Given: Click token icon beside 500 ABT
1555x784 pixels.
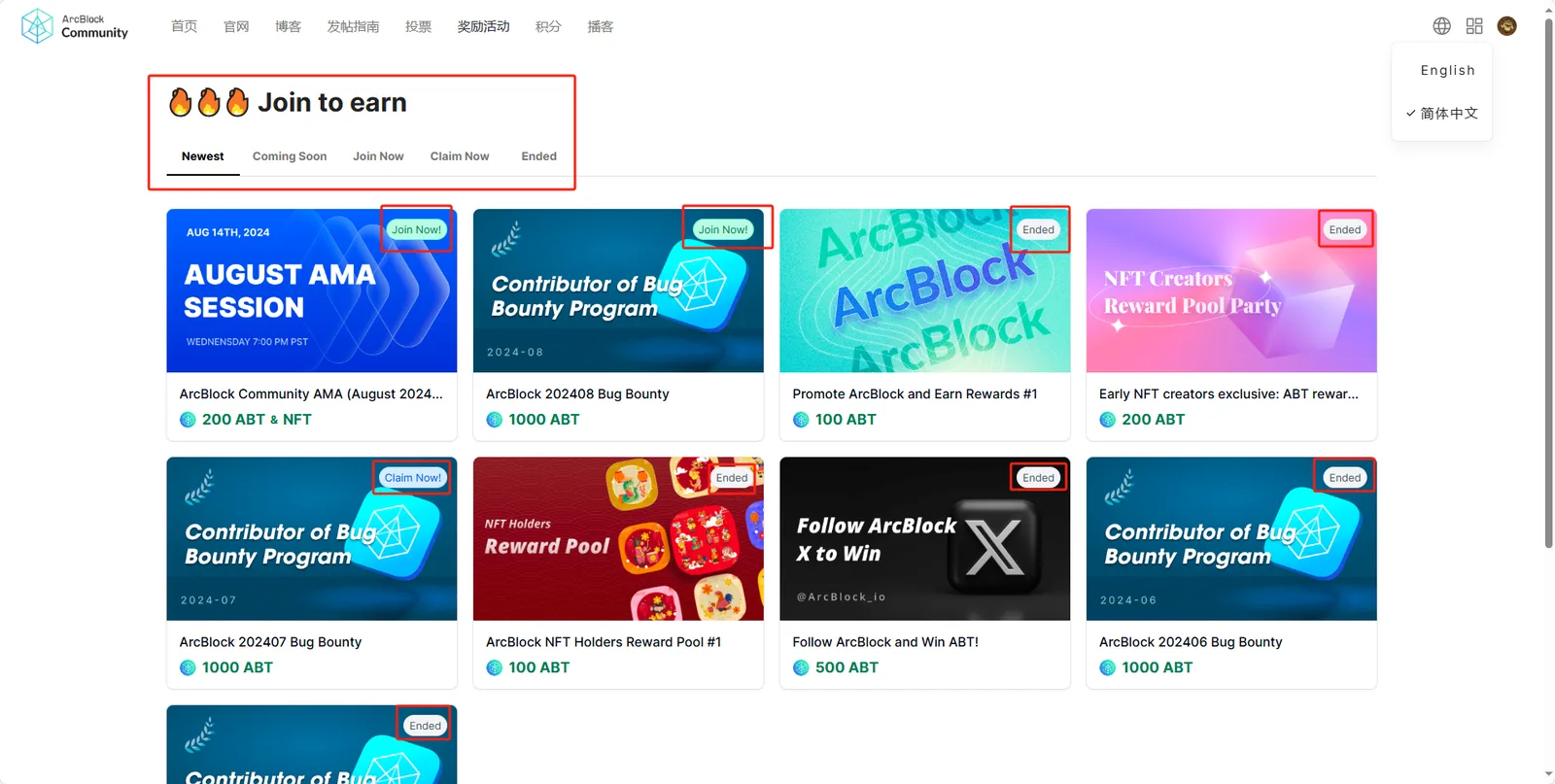Looking at the screenshot, I should (x=801, y=667).
